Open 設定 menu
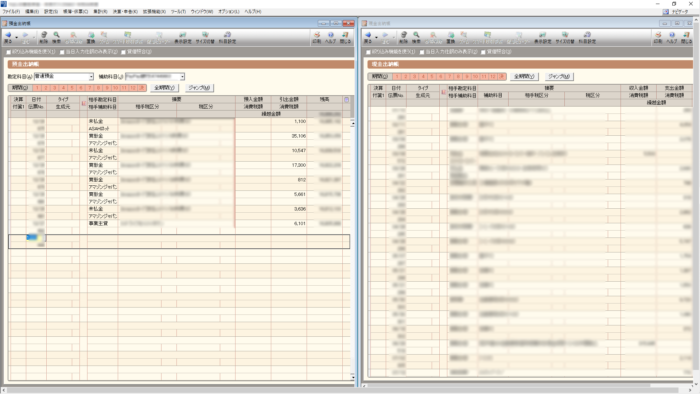The height and width of the screenshot is (394, 700). pyautogui.click(x=51, y=12)
